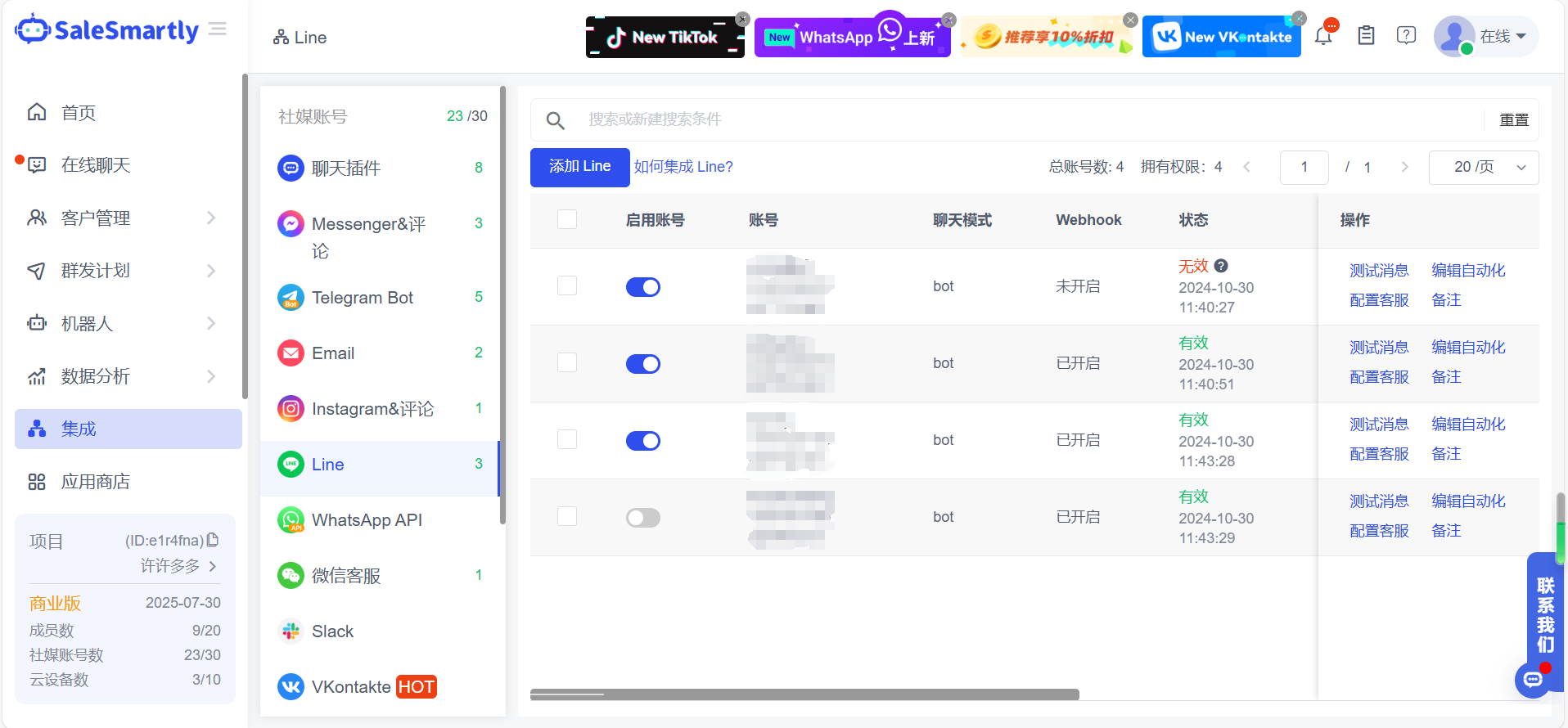This screenshot has width=1568, height=728.
Task: Enable account toggle in 11:43:29 row
Action: point(643,518)
